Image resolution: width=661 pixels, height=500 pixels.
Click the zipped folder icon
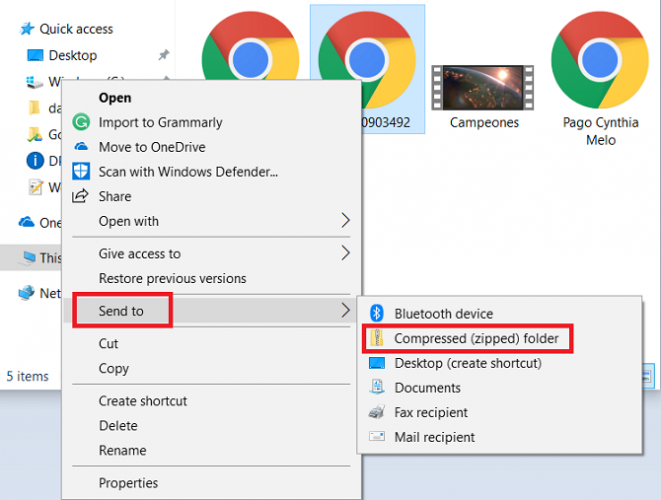point(376,338)
